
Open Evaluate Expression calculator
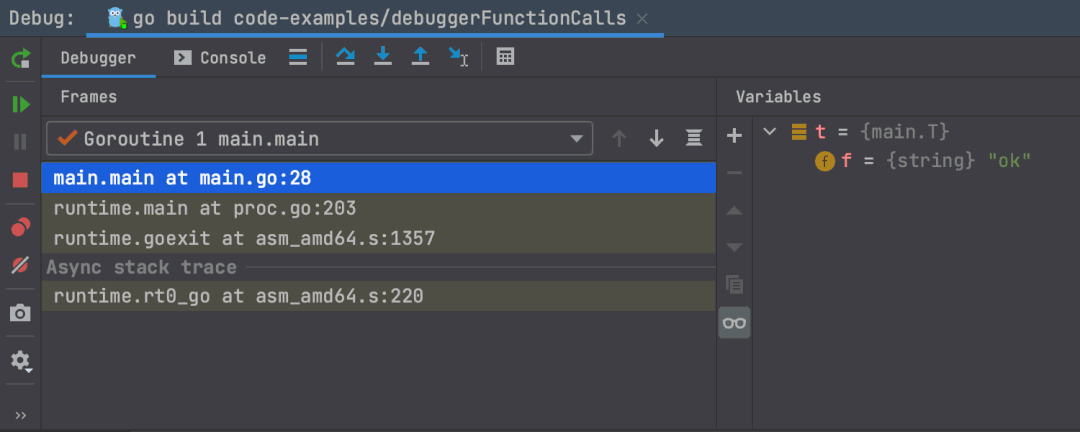click(x=505, y=57)
